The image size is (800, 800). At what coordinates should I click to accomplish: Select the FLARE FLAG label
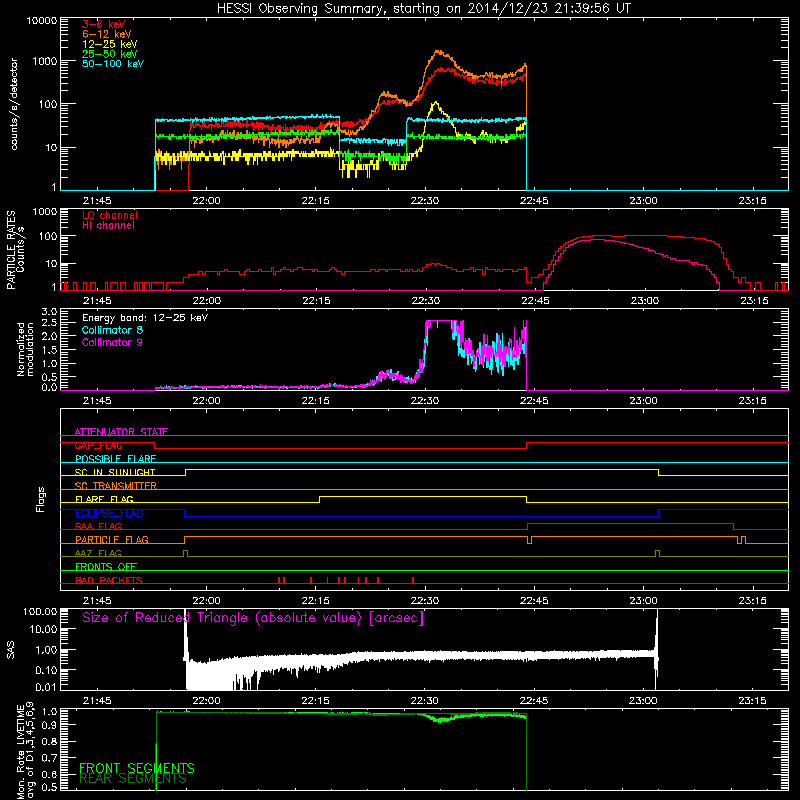tap(104, 499)
